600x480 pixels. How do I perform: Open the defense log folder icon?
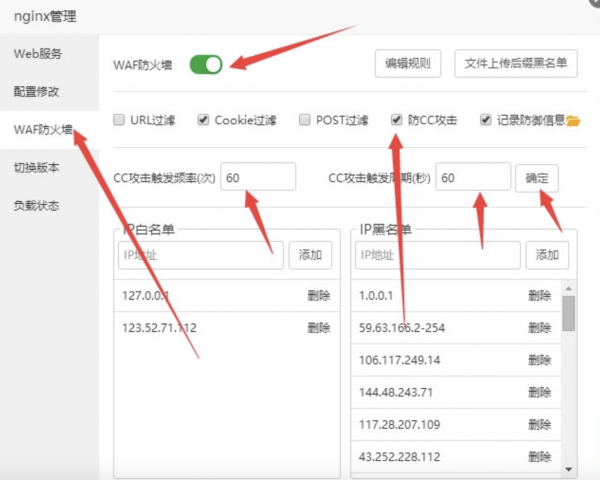click(x=573, y=120)
